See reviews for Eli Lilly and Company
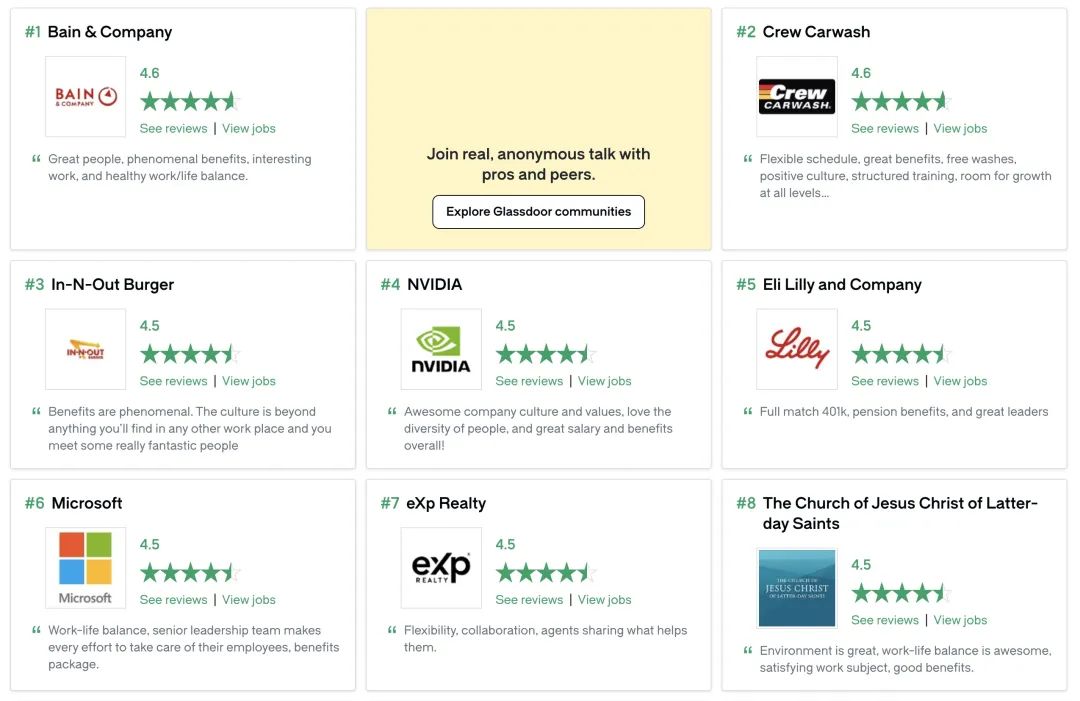Image resolution: width=1080 pixels, height=701 pixels. 885,381
